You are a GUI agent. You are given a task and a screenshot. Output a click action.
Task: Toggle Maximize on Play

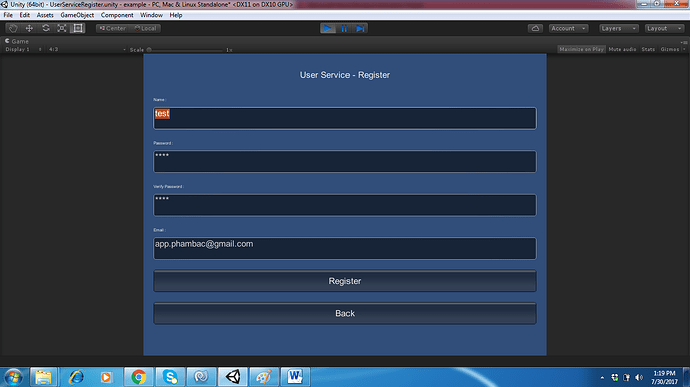(581, 49)
